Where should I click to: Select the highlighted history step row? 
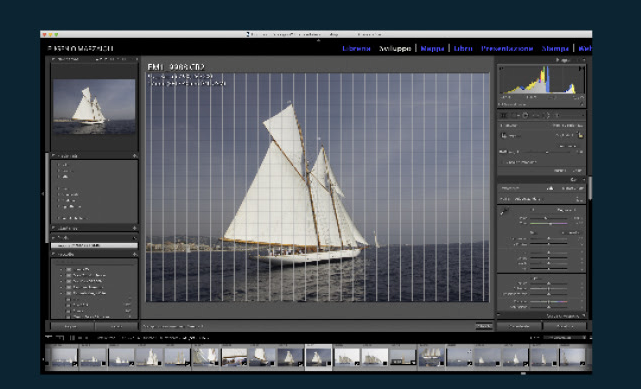coord(94,246)
